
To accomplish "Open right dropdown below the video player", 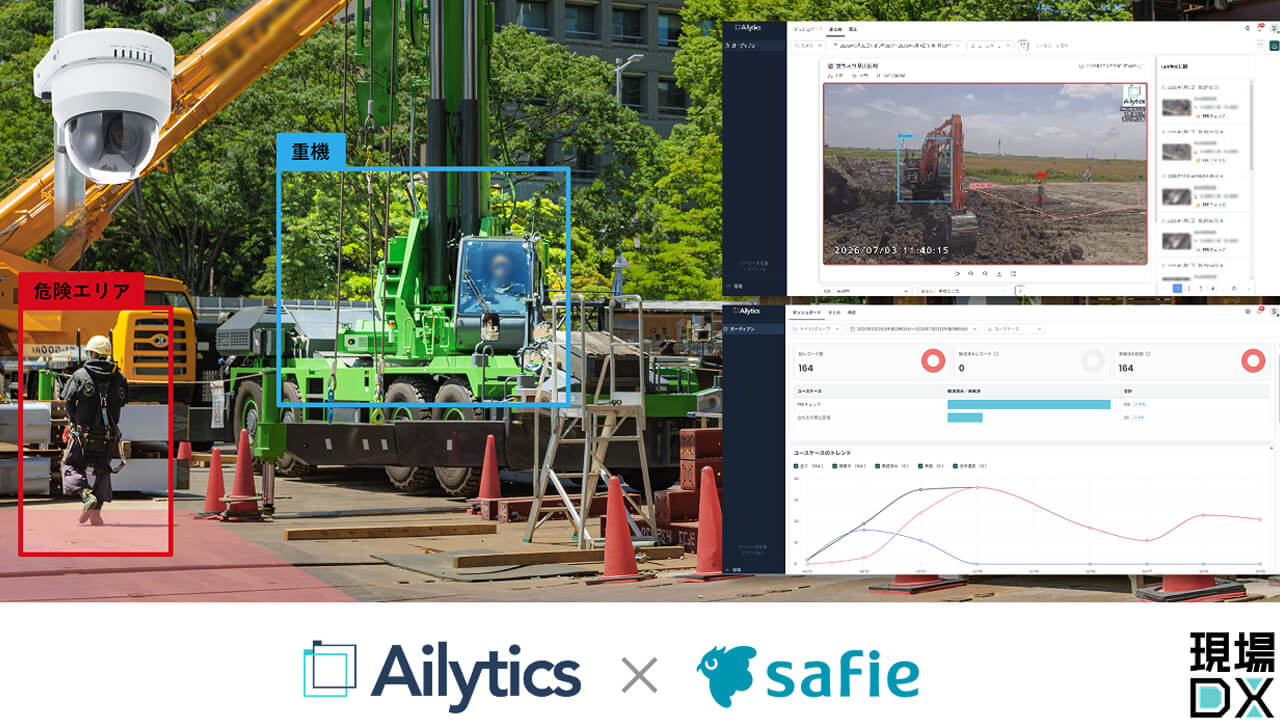I will [x=965, y=290].
